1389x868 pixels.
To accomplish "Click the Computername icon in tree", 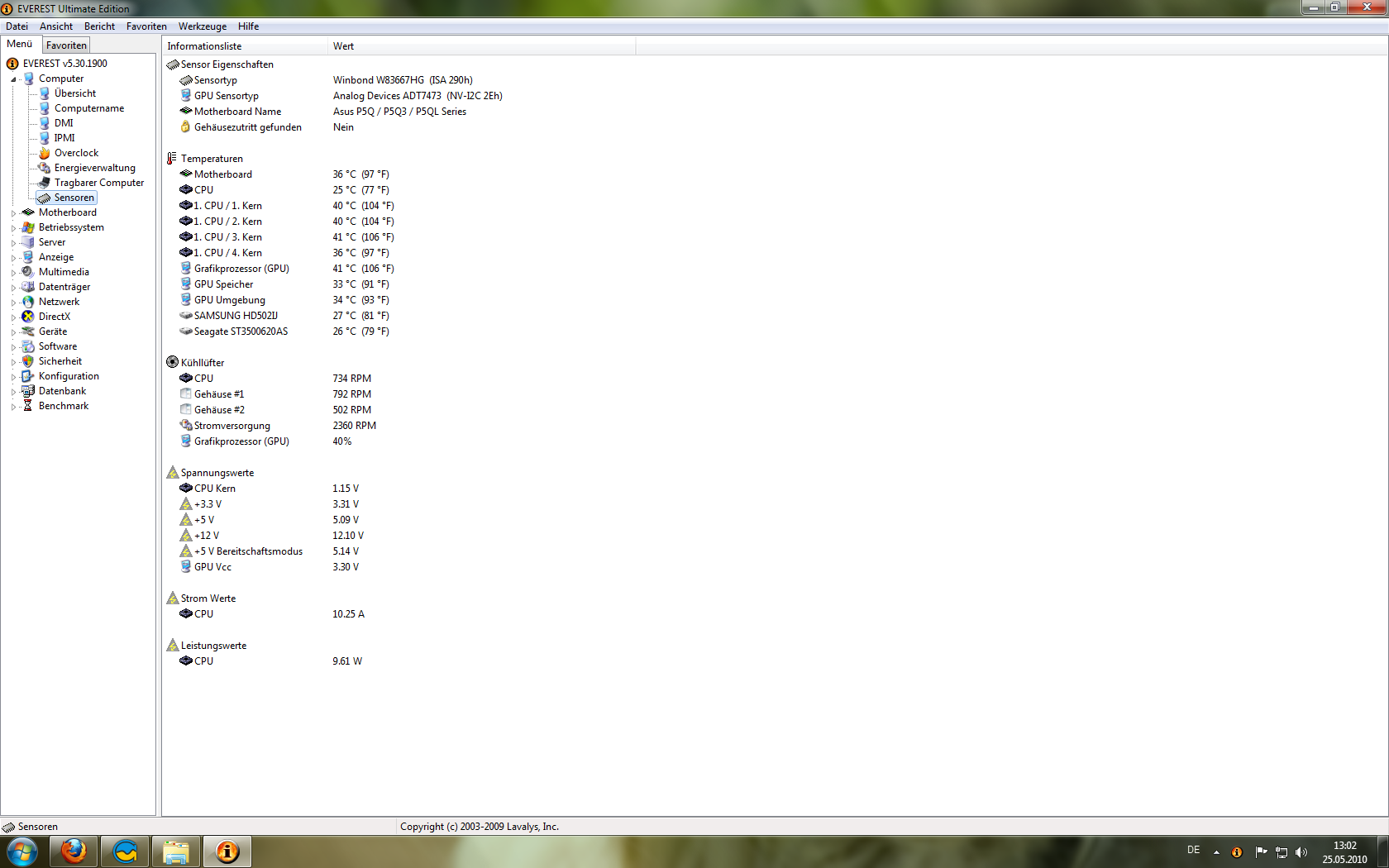I will 45,108.
